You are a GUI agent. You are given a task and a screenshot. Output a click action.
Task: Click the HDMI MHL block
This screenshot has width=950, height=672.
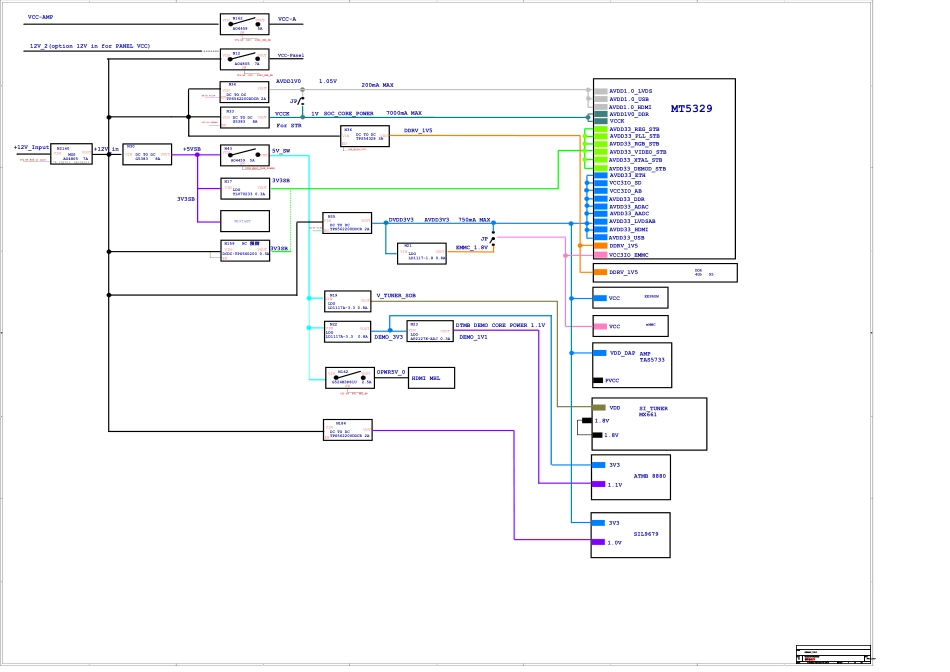431,378
